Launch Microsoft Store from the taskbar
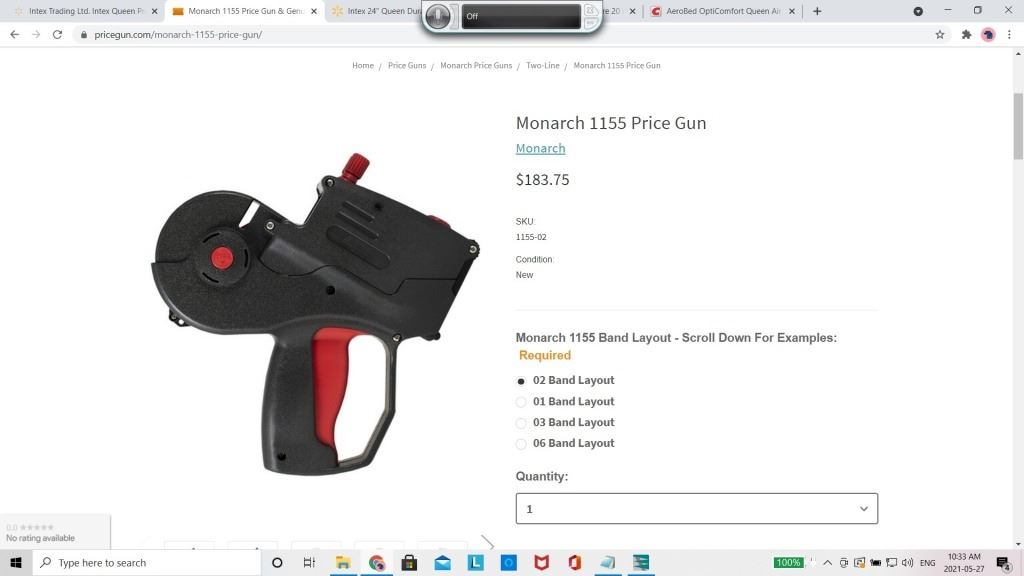This screenshot has height=576, width=1024. coord(409,562)
